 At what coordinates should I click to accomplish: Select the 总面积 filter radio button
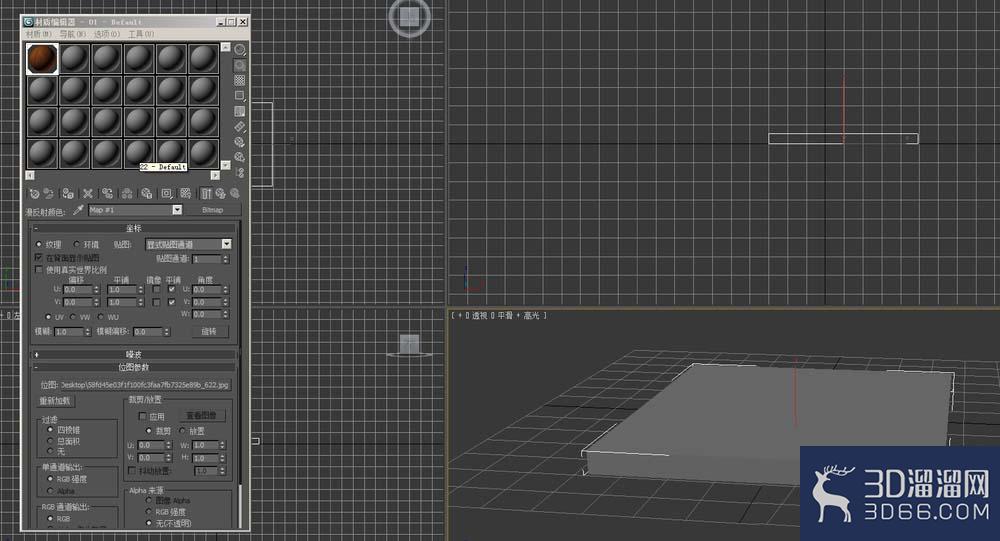pyautogui.click(x=50, y=441)
